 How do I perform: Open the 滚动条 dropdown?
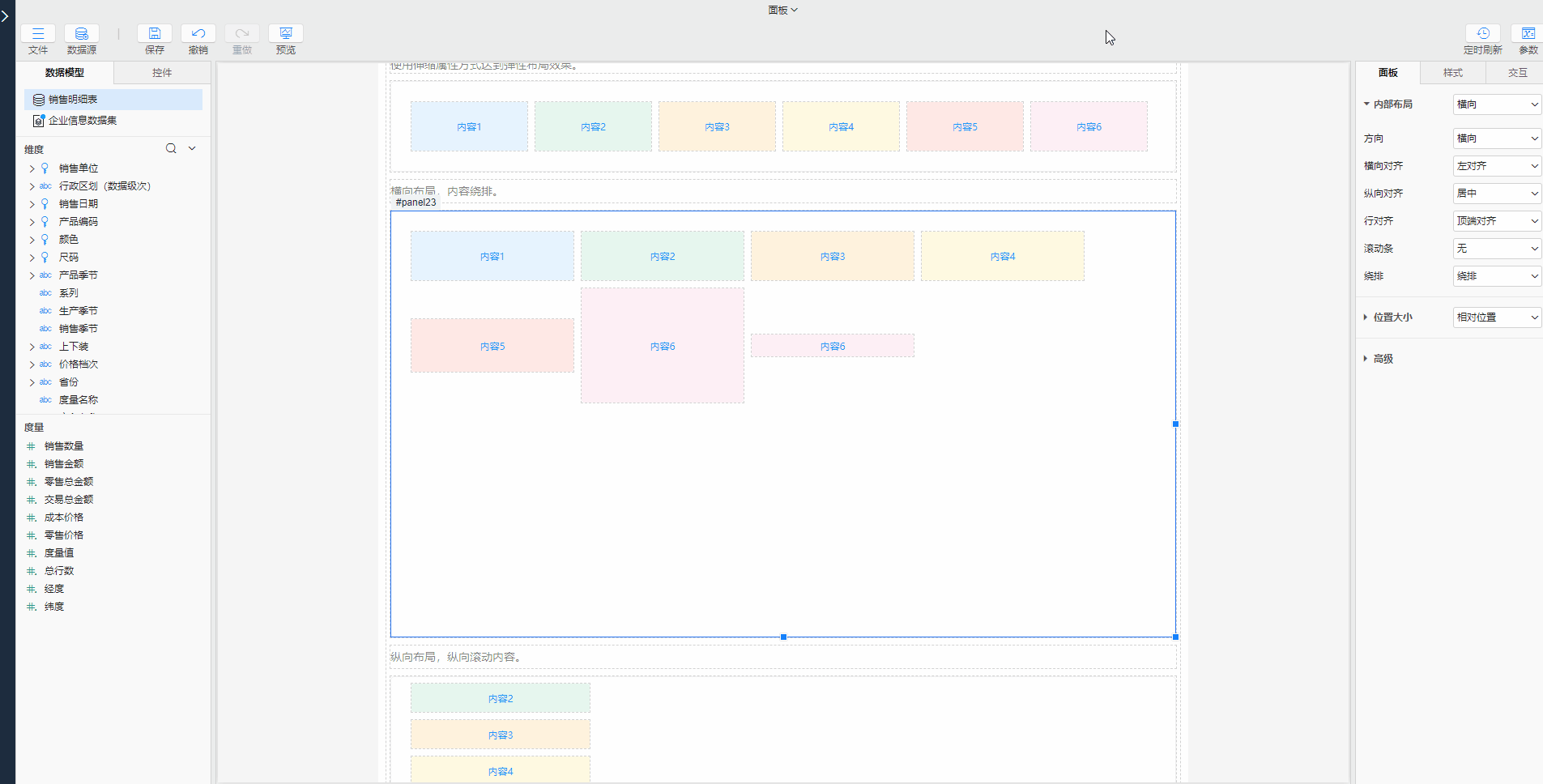click(x=1496, y=249)
